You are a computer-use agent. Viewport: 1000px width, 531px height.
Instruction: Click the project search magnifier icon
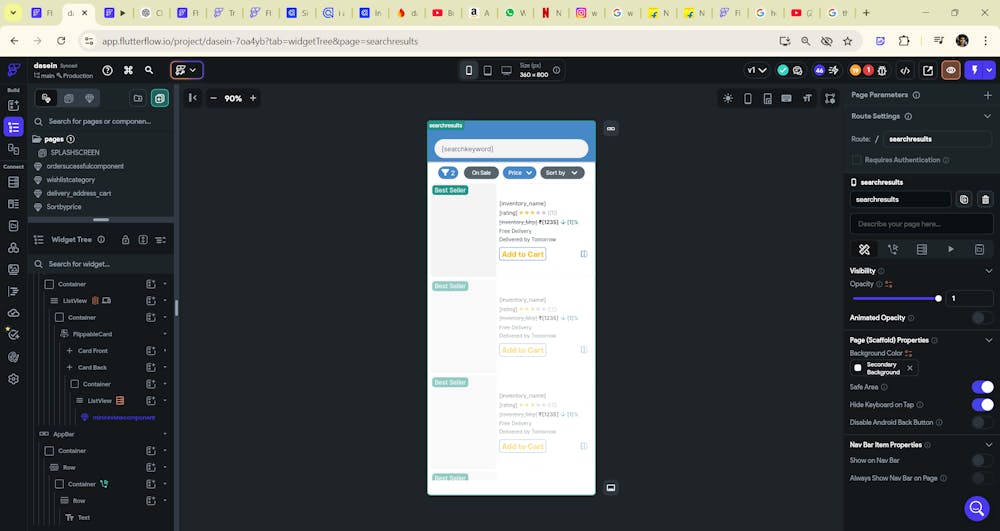click(x=149, y=70)
